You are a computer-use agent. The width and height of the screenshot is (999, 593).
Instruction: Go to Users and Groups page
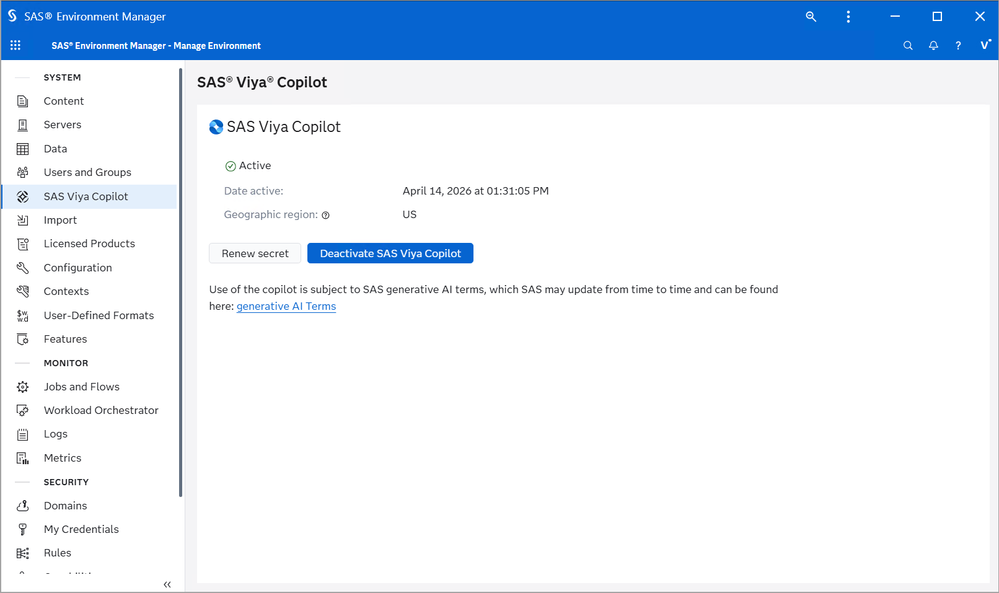pyautogui.click(x=89, y=173)
